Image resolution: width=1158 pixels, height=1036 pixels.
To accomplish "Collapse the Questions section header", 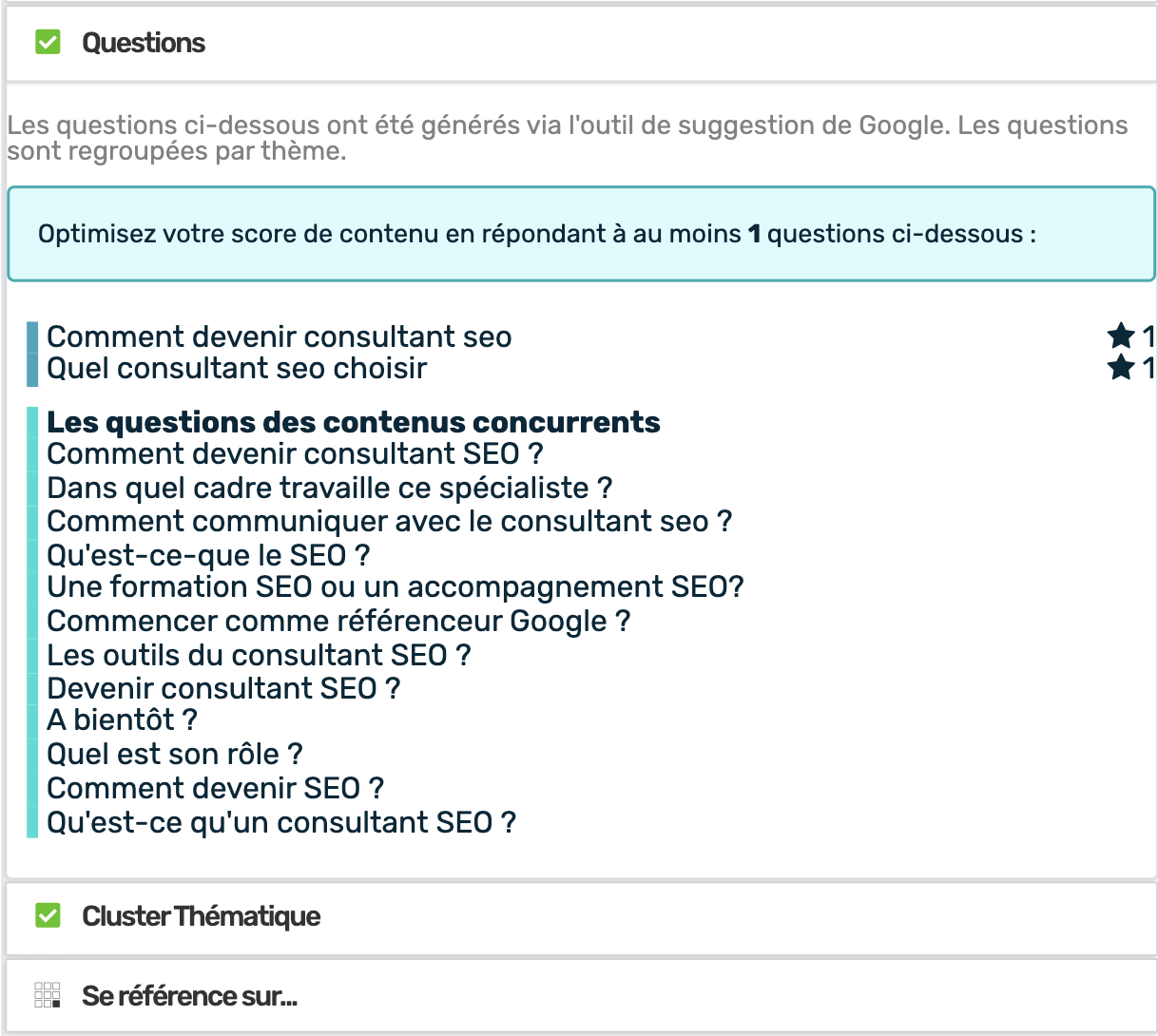I will pos(581,44).
